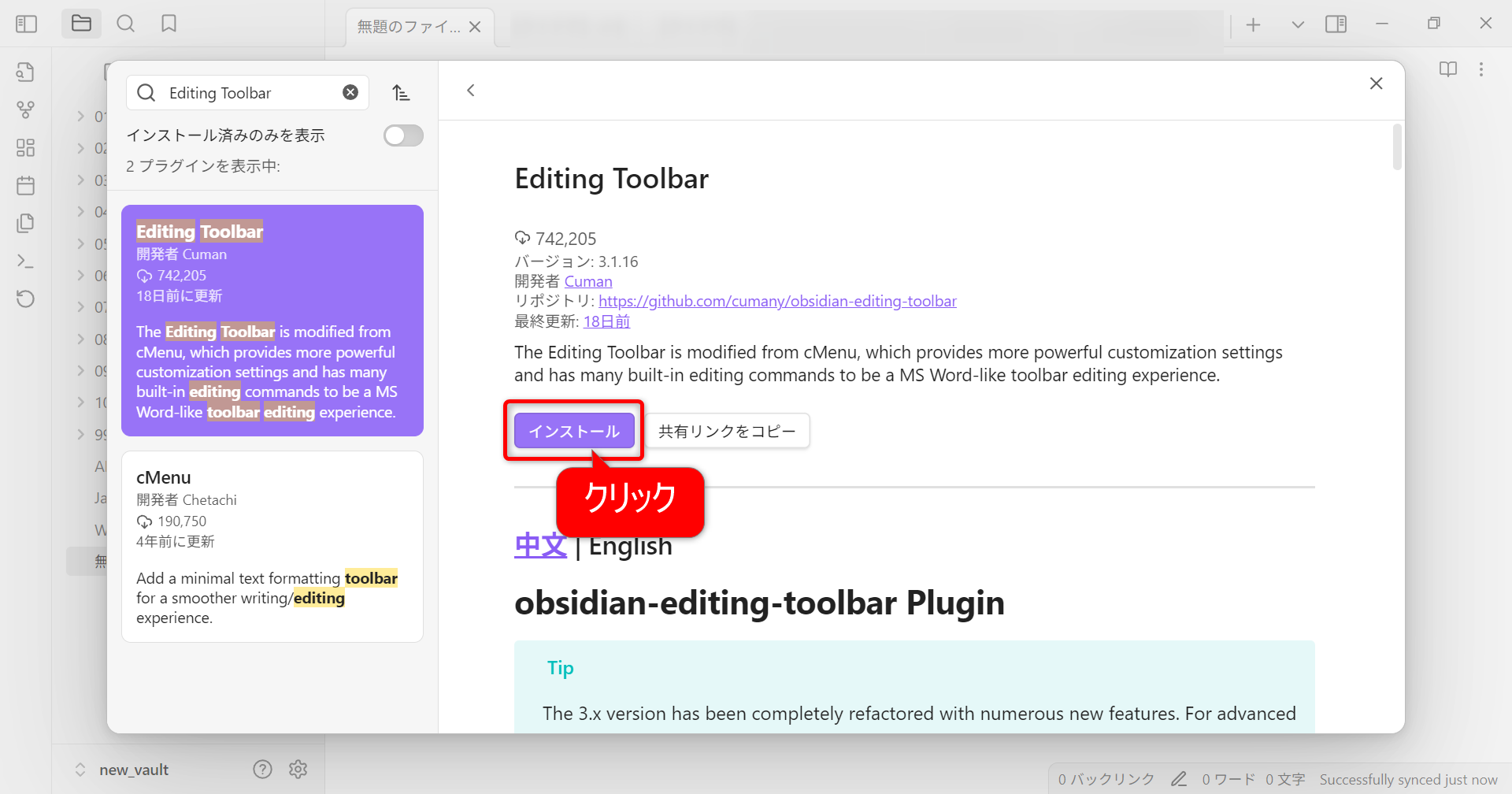Open graph view icon in left ribbon
This screenshot has height=794, width=1512.
click(x=25, y=109)
